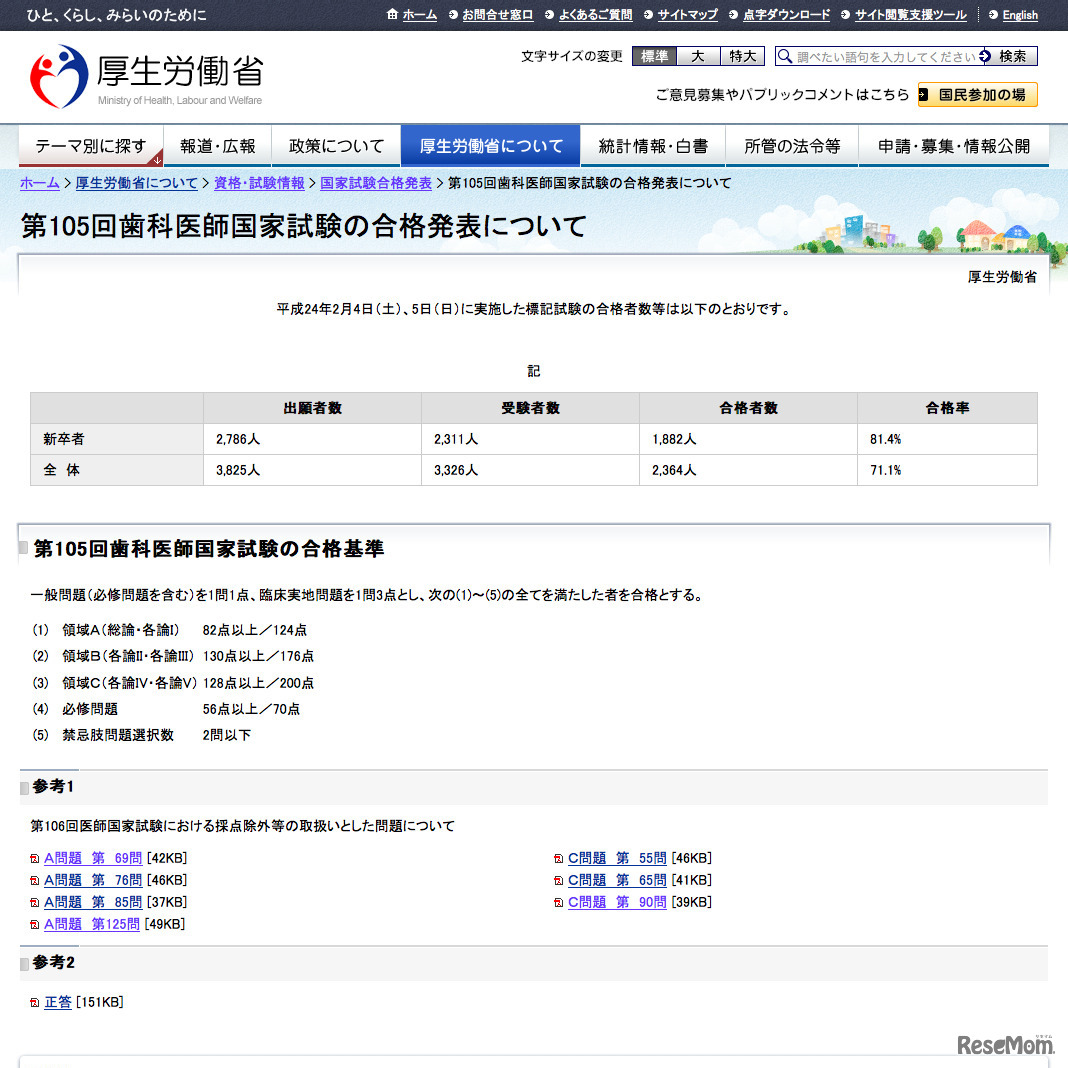This screenshot has width=1068, height=1068.
Task: Click the magnifying glass in the search box
Action: click(x=784, y=56)
